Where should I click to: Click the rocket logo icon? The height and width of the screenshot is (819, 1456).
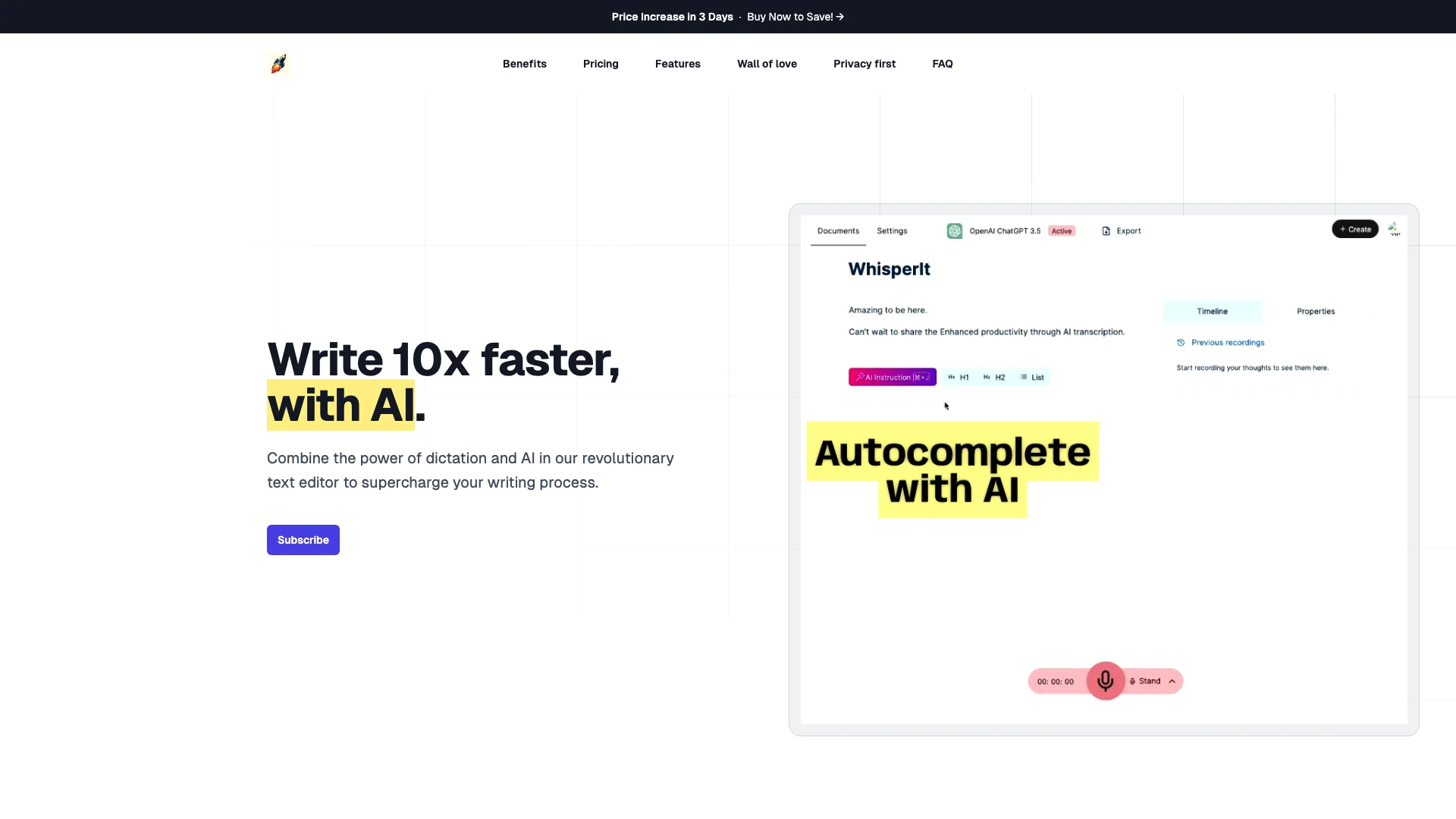(x=278, y=63)
